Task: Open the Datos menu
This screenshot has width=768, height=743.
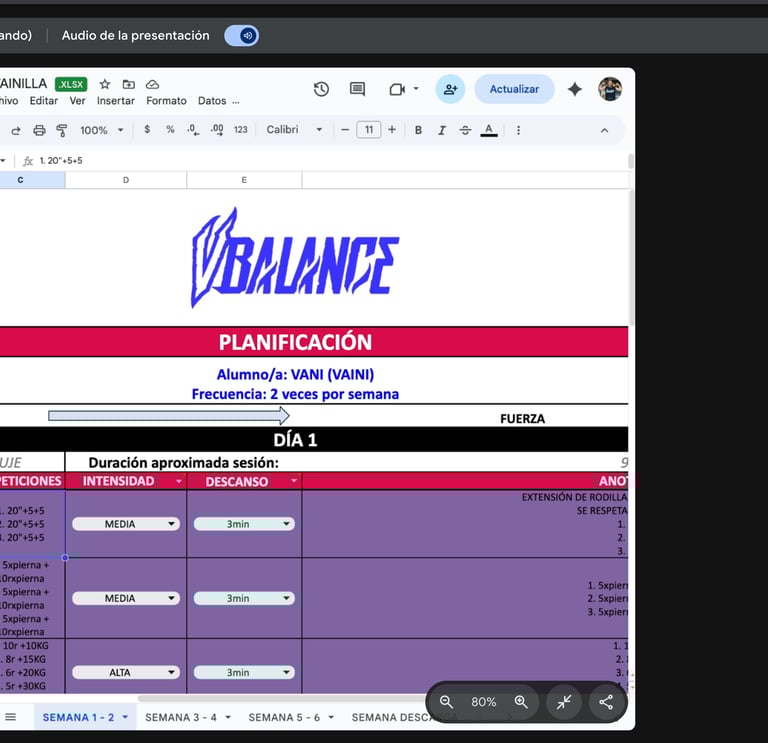Action: (212, 101)
